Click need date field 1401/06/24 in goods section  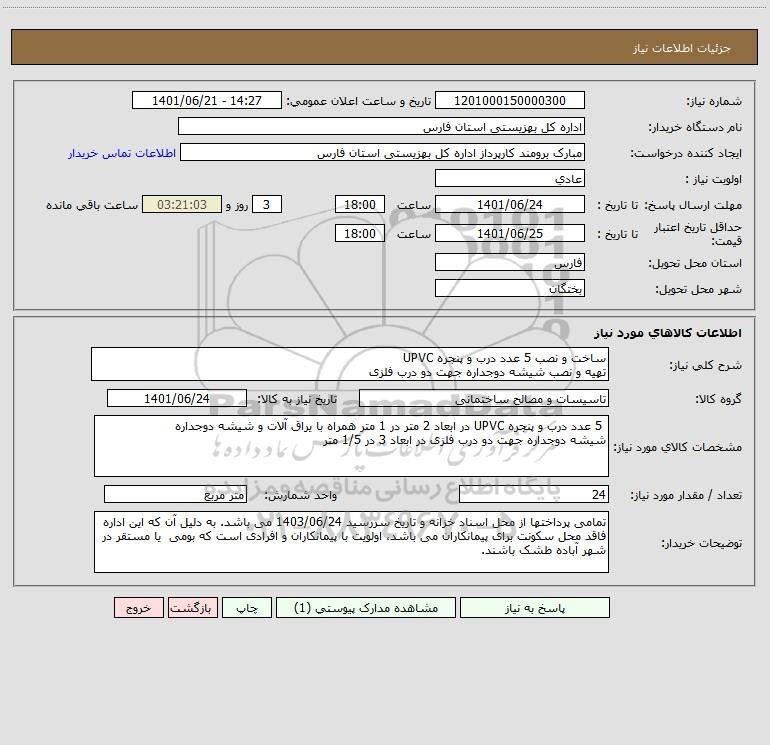[x=177, y=398]
